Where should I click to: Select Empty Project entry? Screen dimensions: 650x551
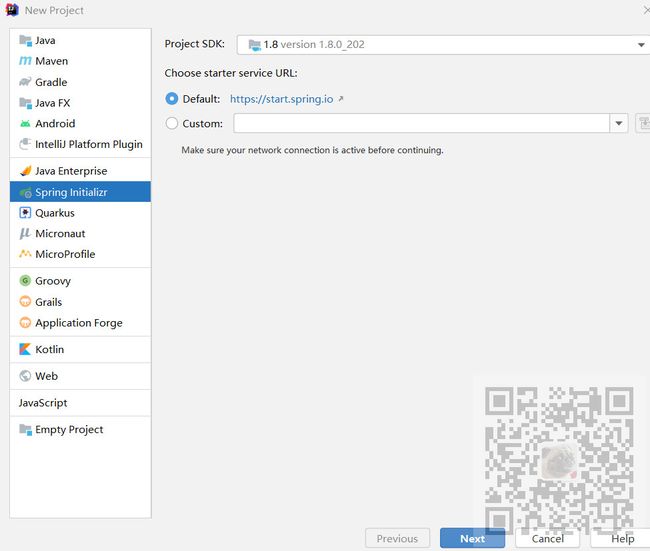pos(80,430)
